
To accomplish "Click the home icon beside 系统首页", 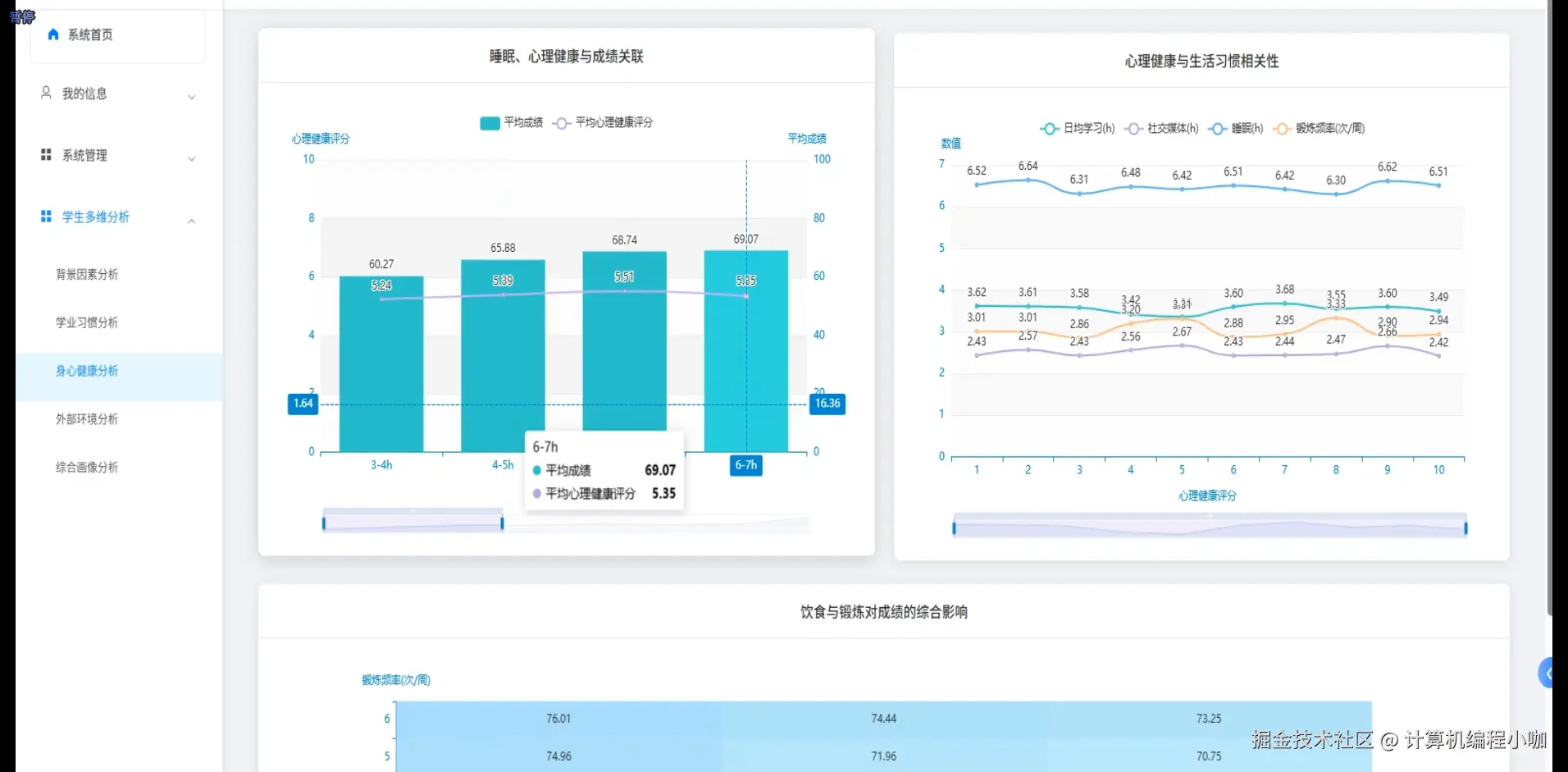I will click(x=53, y=34).
